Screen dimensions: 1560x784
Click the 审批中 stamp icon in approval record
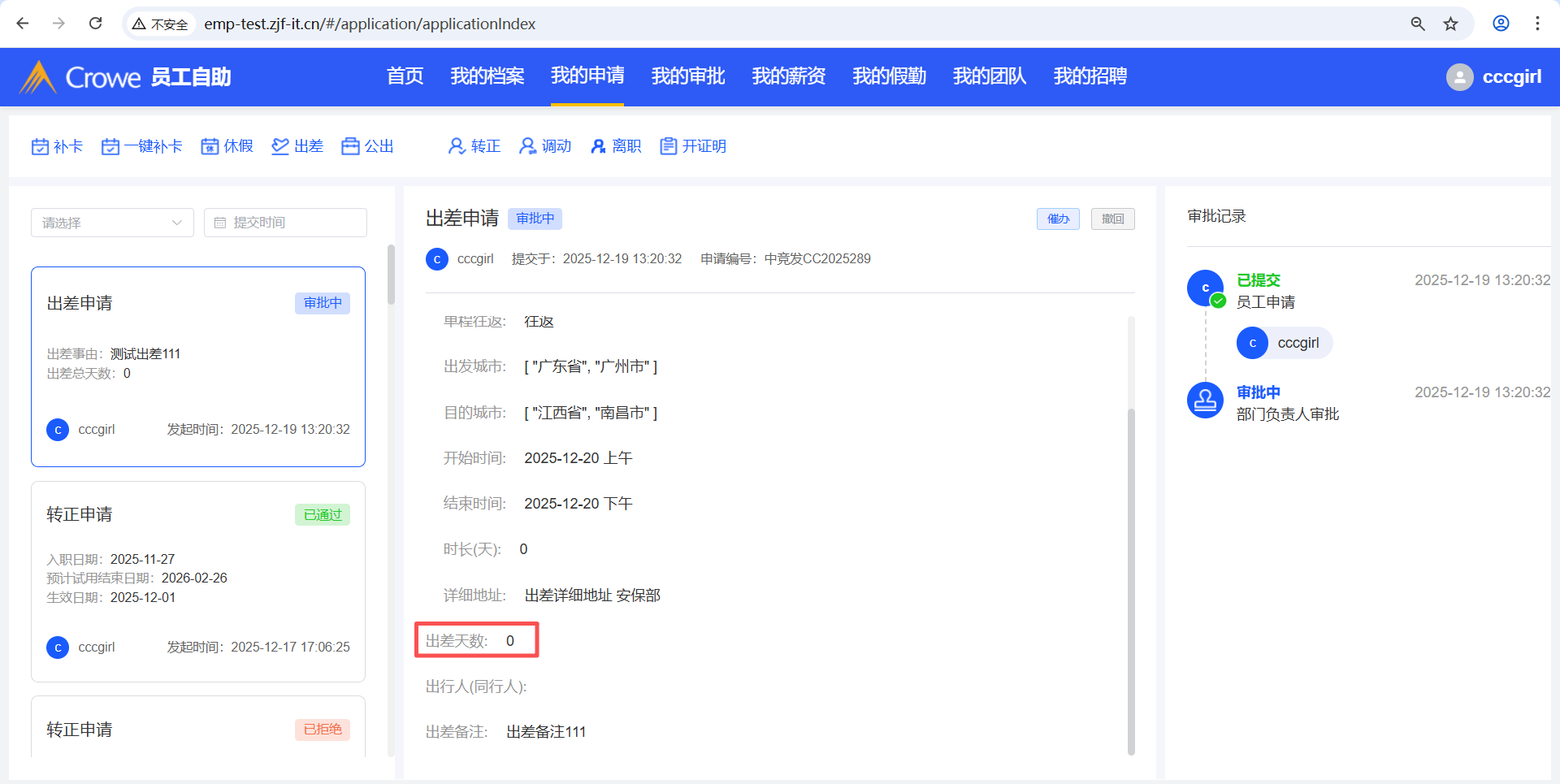[1206, 400]
